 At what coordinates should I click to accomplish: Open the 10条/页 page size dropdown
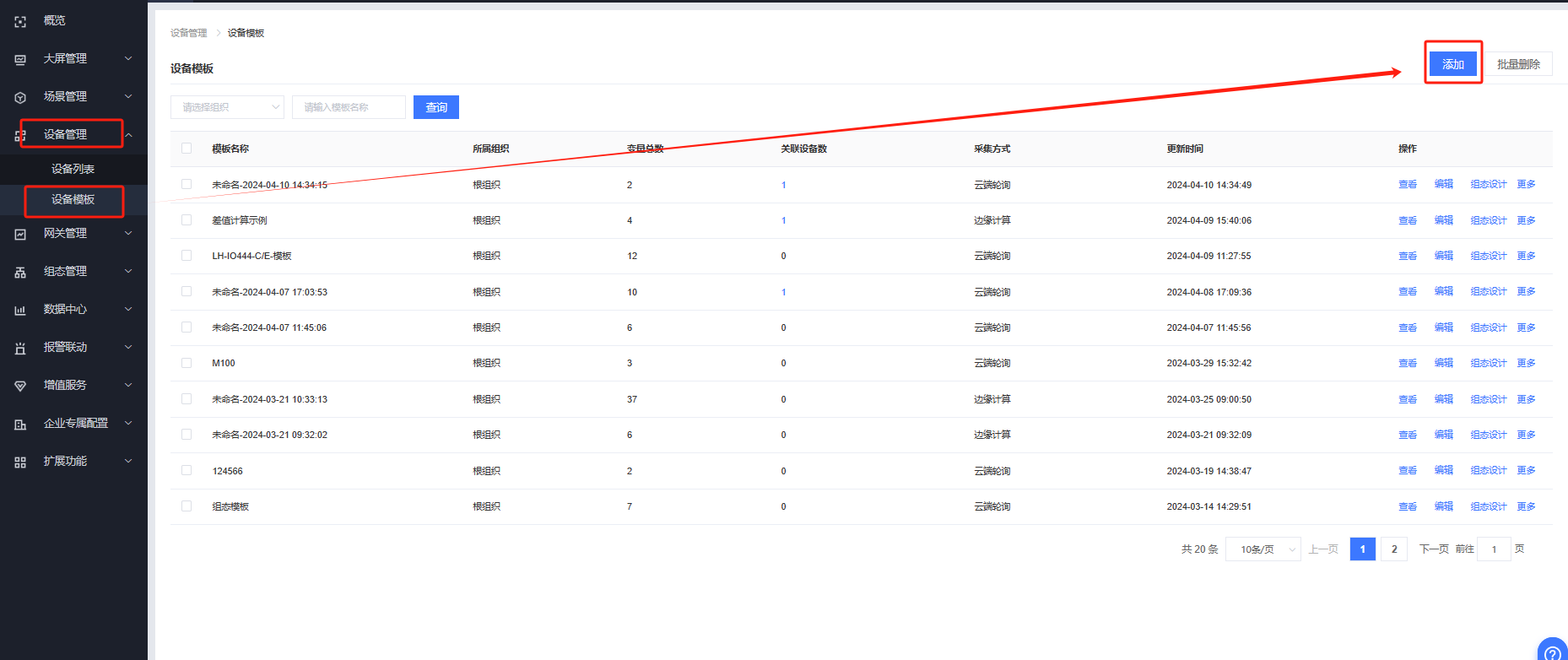[1263, 549]
